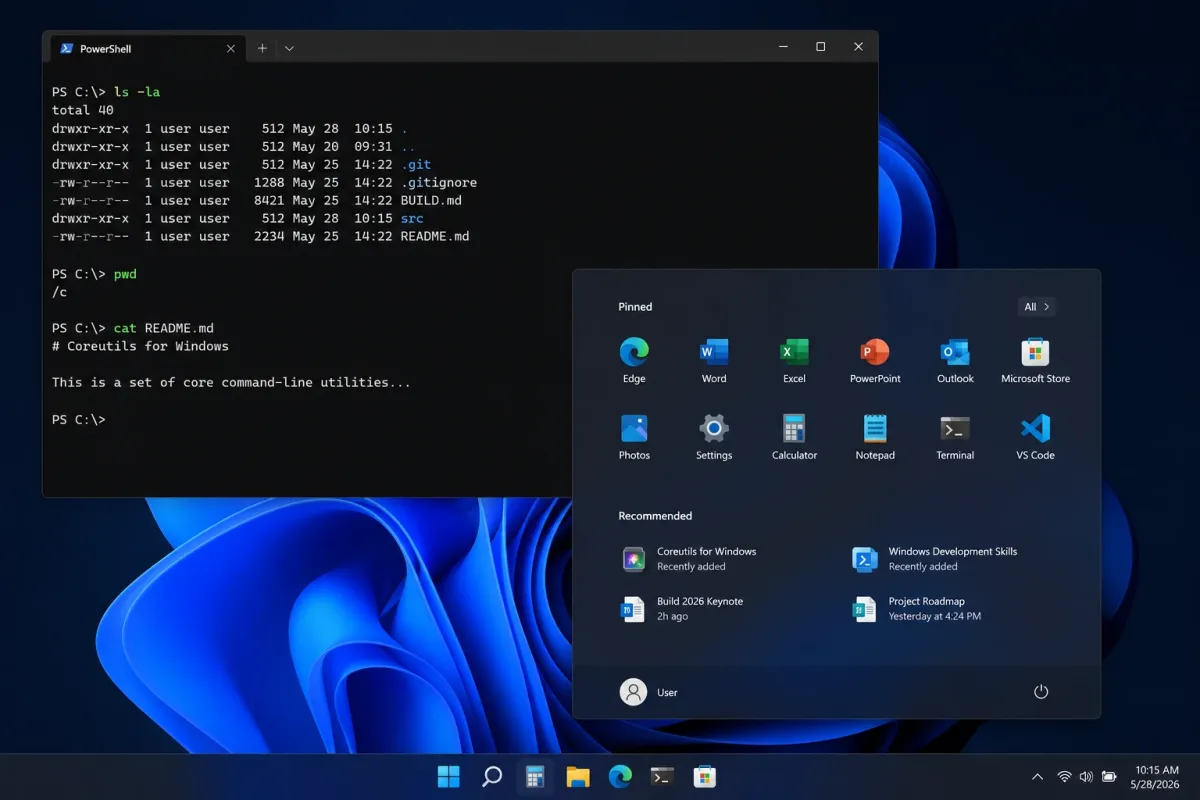1200x800 pixels.
Task: Open recommended Coreutils for Windows
Action: click(x=690, y=559)
